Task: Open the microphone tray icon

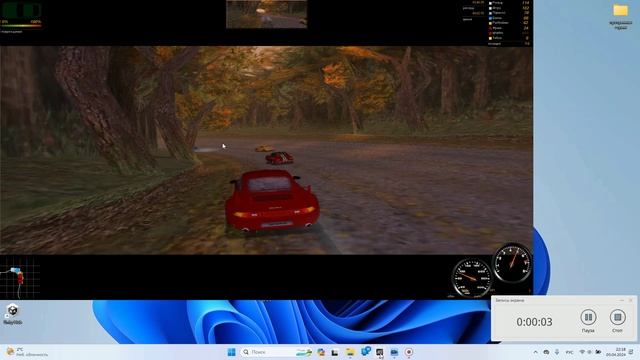Action: (x=557, y=352)
